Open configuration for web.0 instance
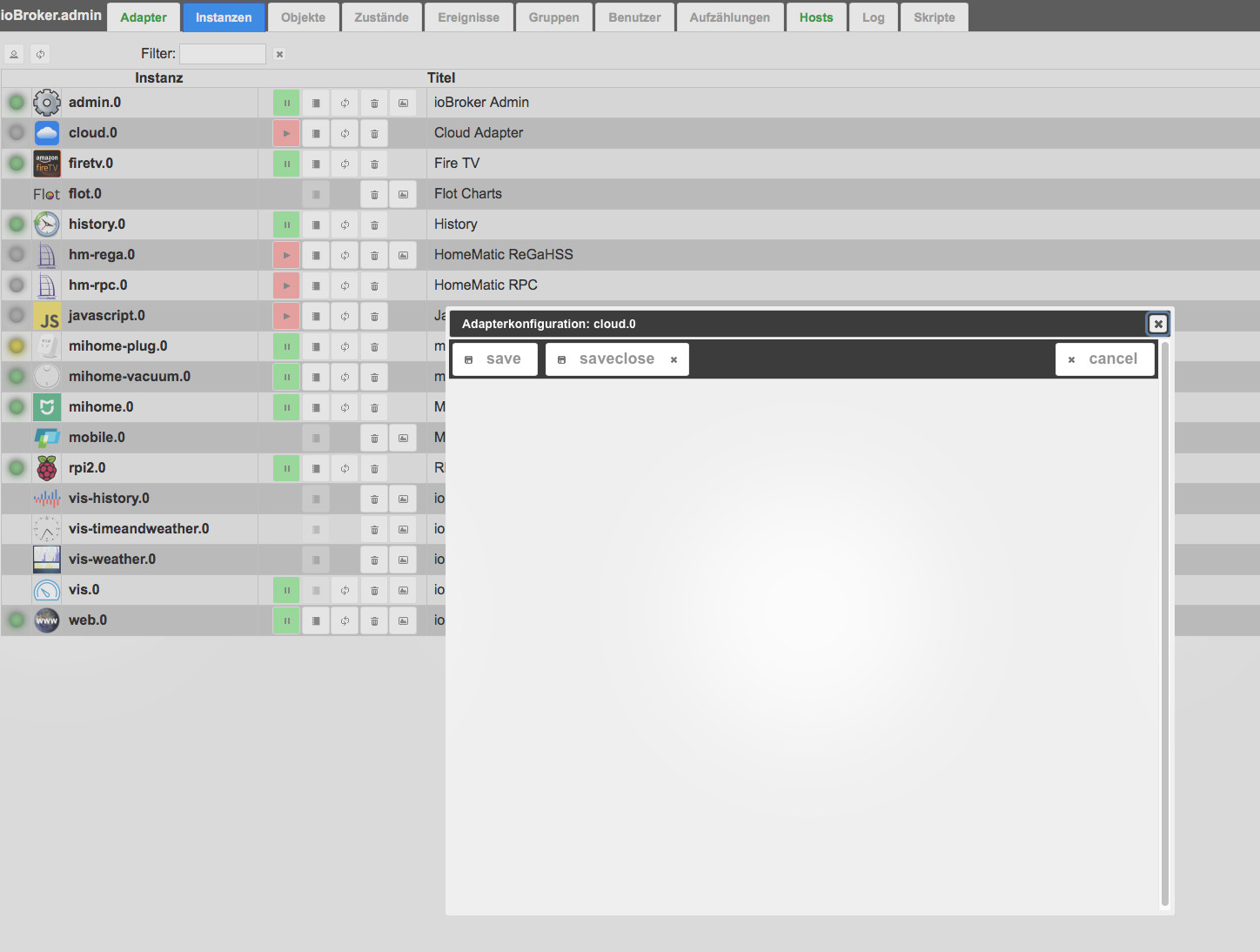Screen dimensions: 1260x952 coord(316,620)
